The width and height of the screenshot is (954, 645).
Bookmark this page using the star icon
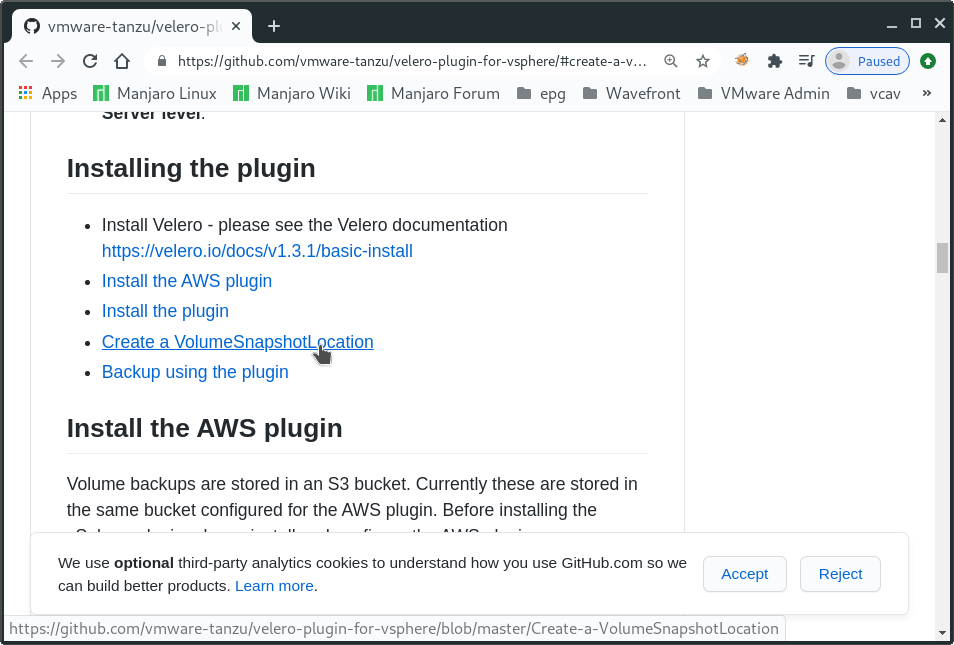point(702,61)
